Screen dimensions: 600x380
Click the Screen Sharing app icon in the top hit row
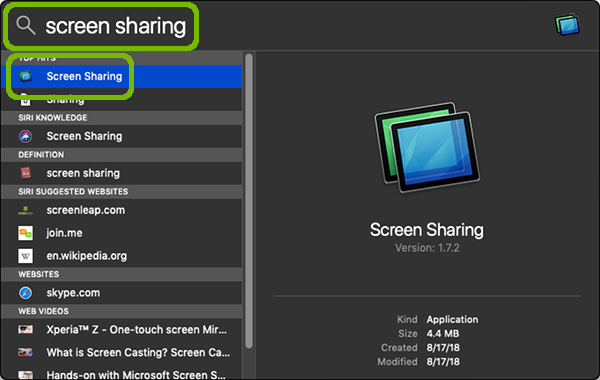[x=26, y=77]
